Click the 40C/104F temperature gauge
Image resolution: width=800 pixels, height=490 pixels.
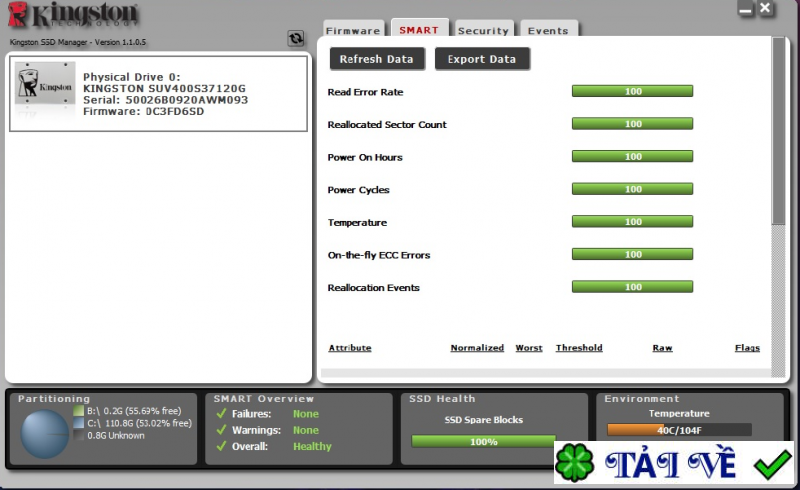679,430
